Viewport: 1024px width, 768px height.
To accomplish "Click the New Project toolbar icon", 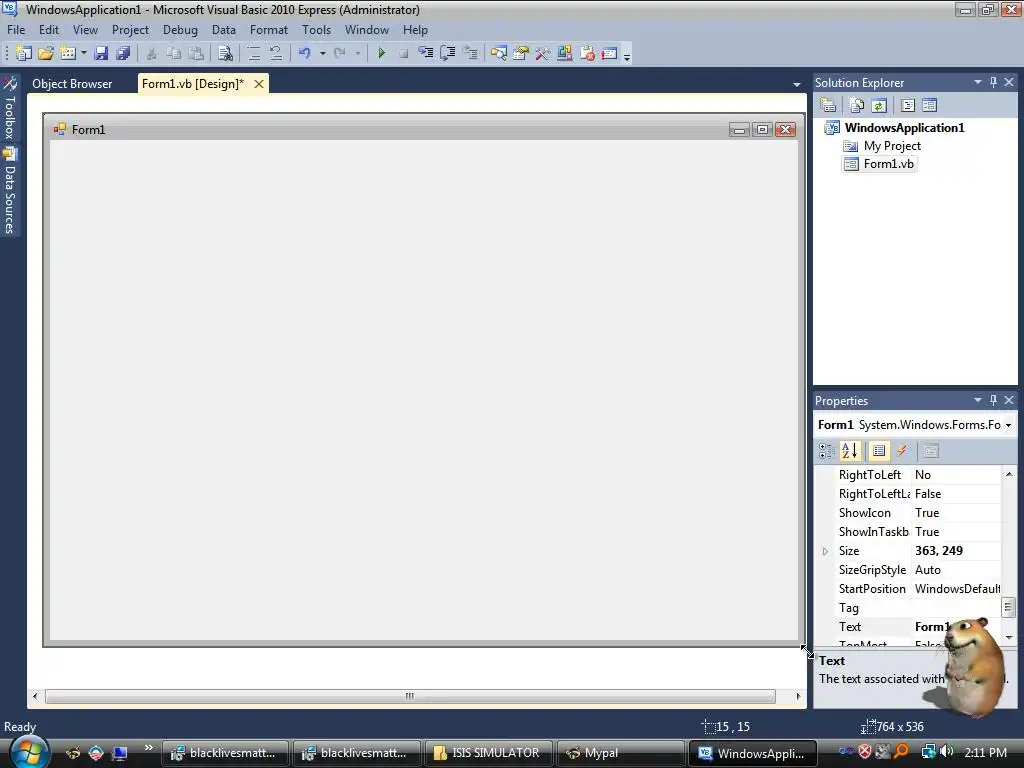I will [x=24, y=54].
